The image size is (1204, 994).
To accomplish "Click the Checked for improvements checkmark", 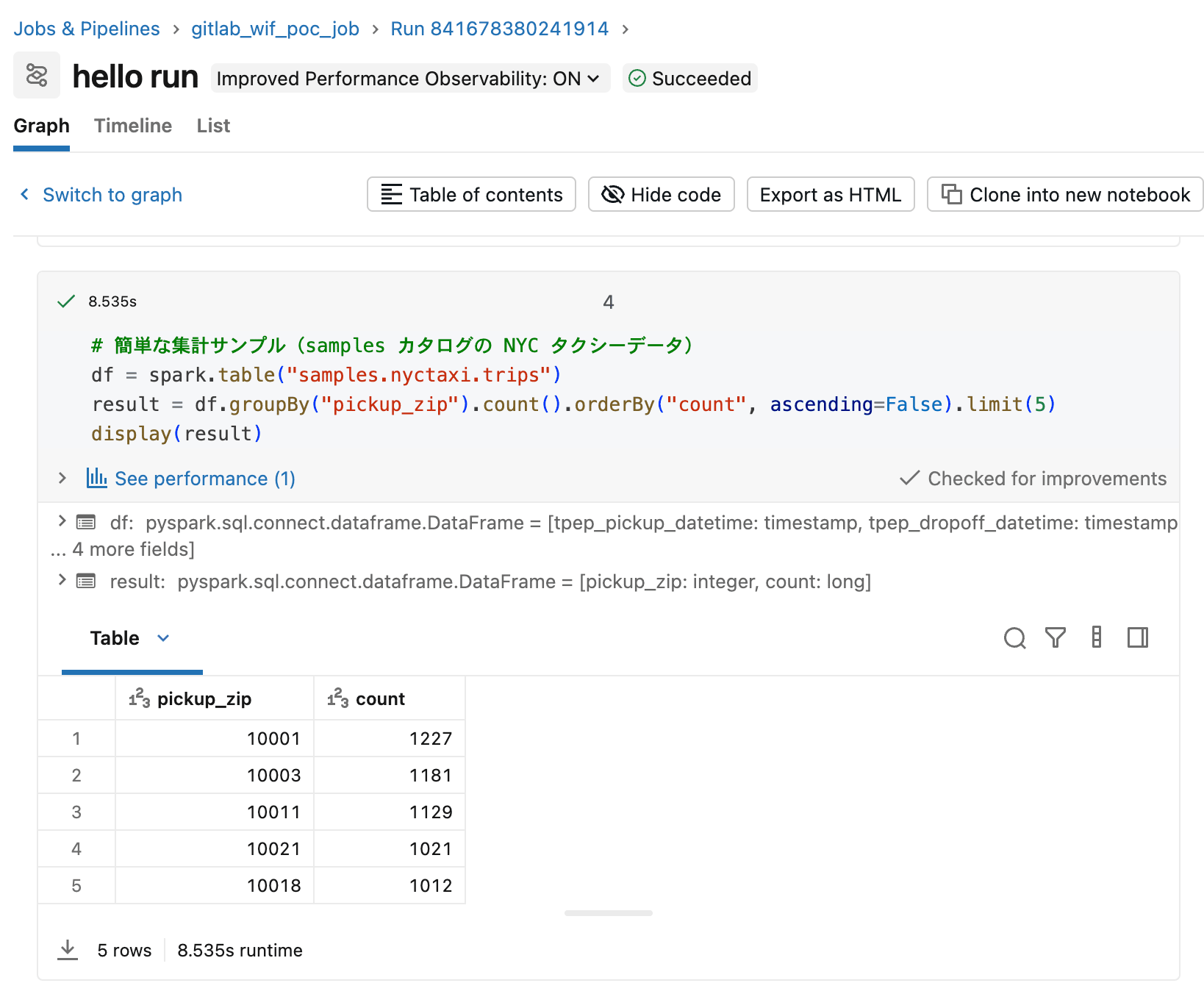I will click(909, 478).
